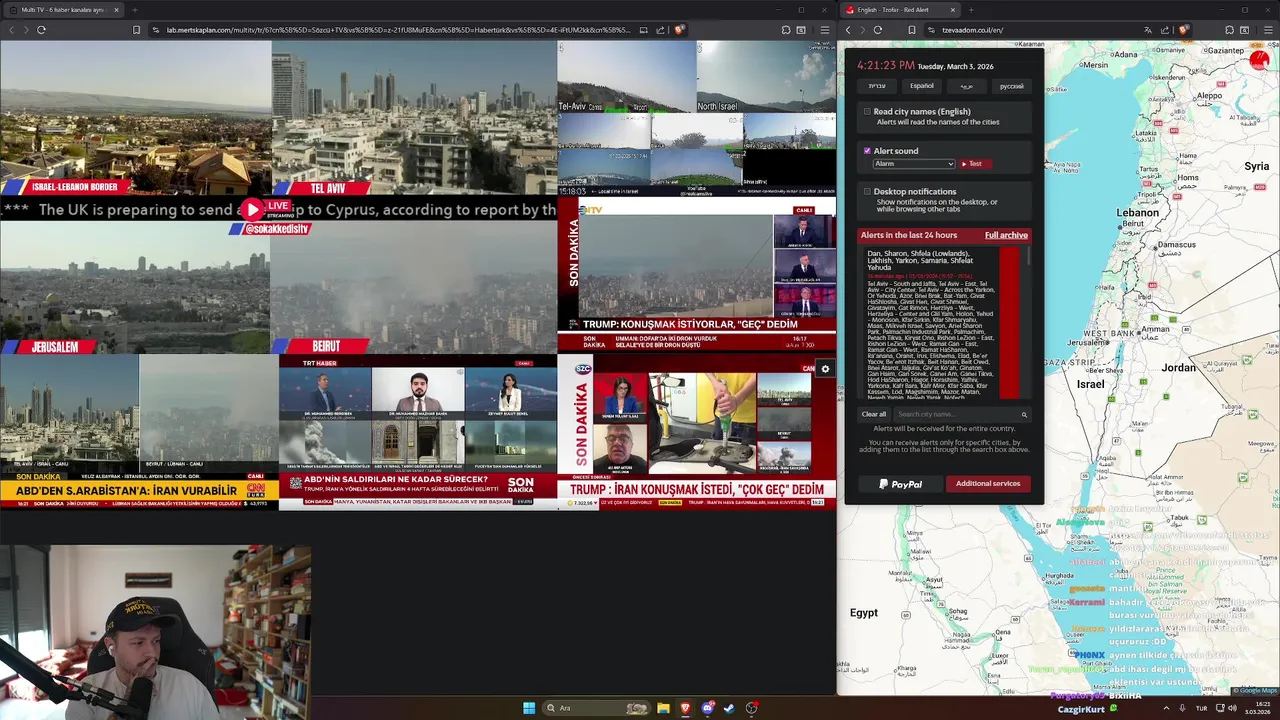Open the Multi TV browser hamburger menu
Viewport: 1280px width, 720px height.
[x=824, y=30]
